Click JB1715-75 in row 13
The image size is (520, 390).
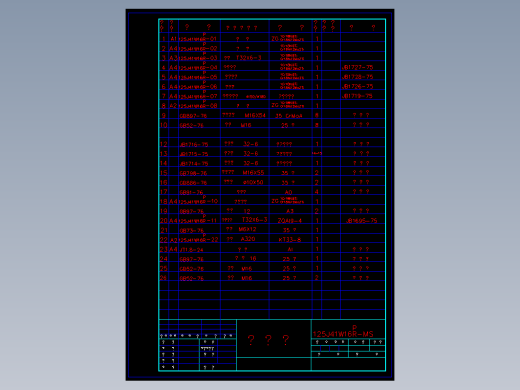point(194,154)
